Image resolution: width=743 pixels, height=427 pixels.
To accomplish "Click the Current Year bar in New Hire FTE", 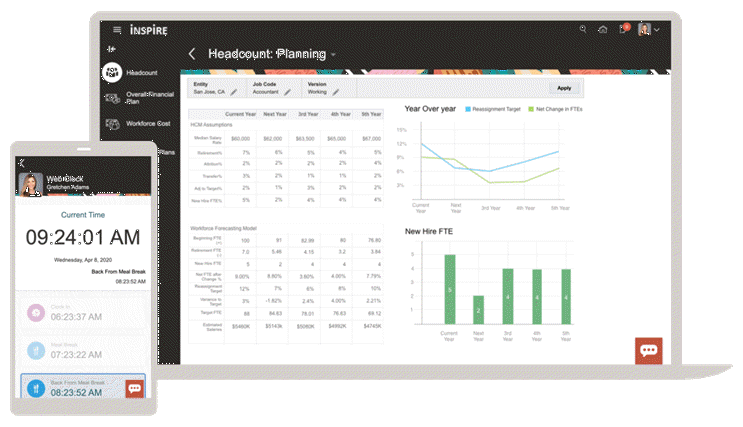I will 450,290.
